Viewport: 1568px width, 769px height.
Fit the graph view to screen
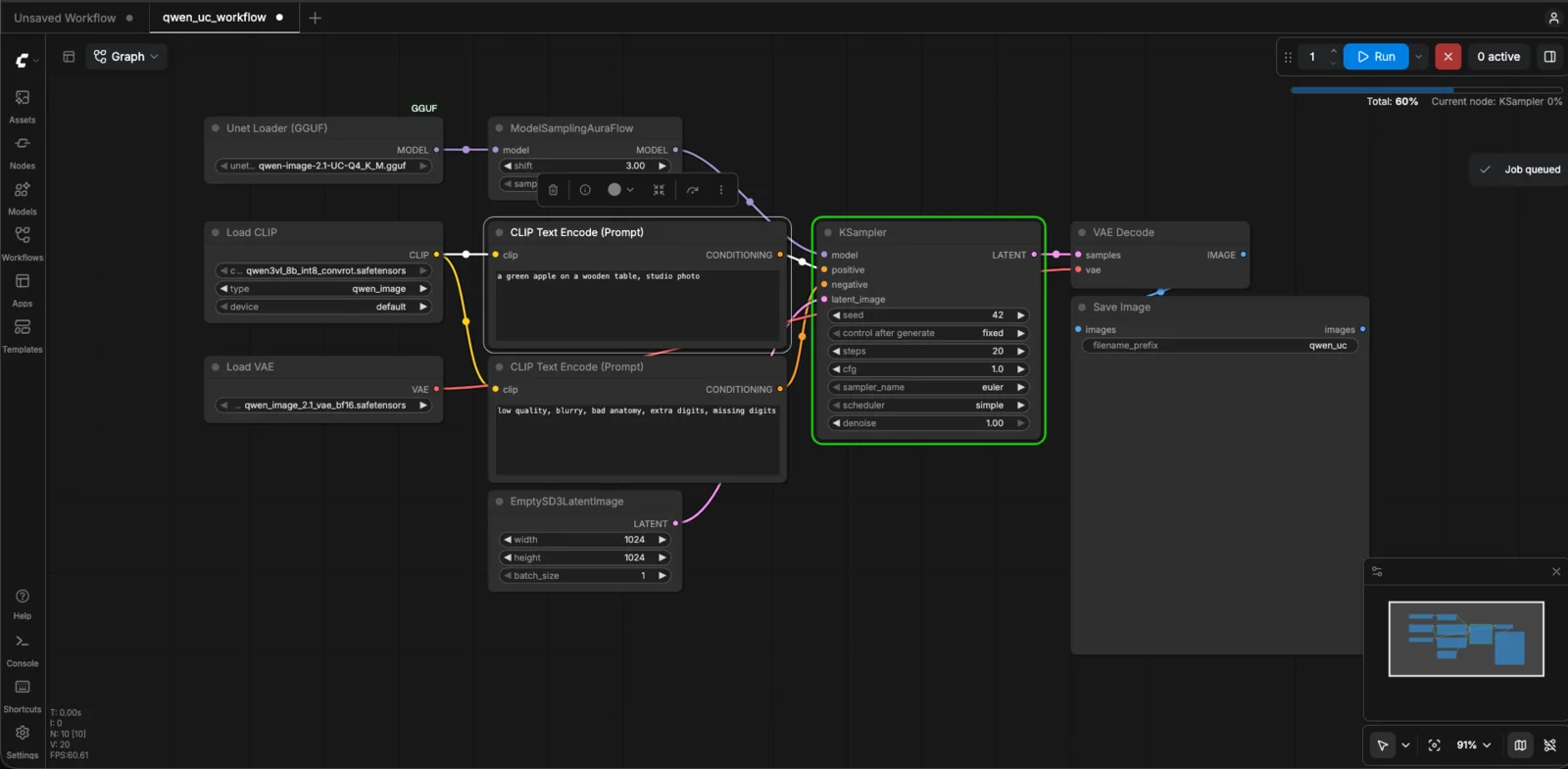pyautogui.click(x=1434, y=745)
